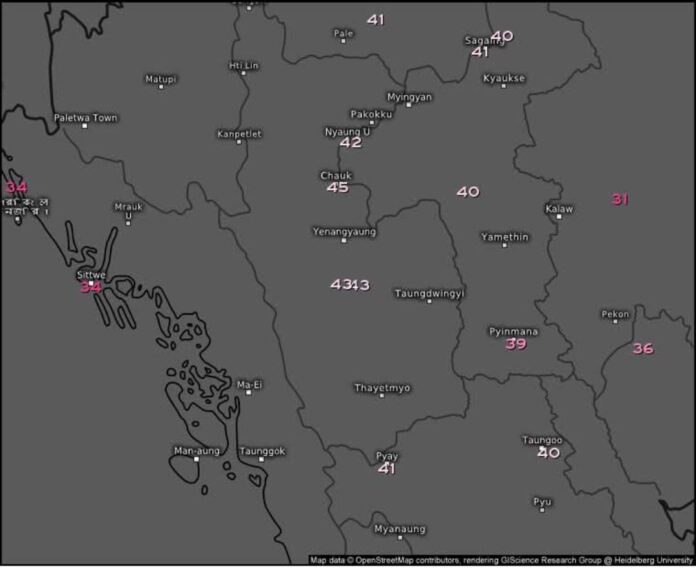This screenshot has height=568, width=696.
Task: Click the 42 temperature value near Nyaung U
Action: pyautogui.click(x=350, y=143)
